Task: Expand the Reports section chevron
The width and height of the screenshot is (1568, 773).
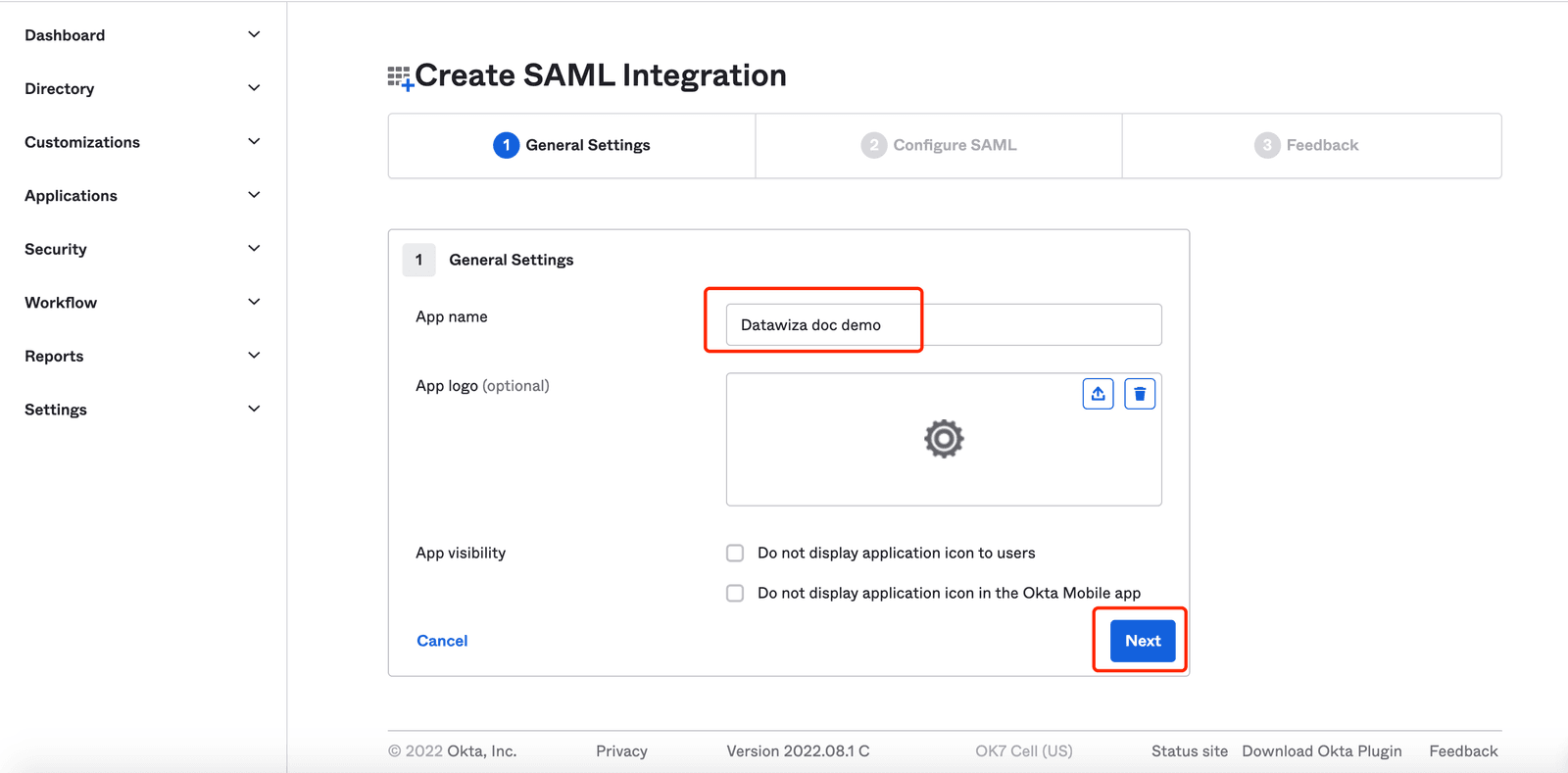Action: (254, 355)
